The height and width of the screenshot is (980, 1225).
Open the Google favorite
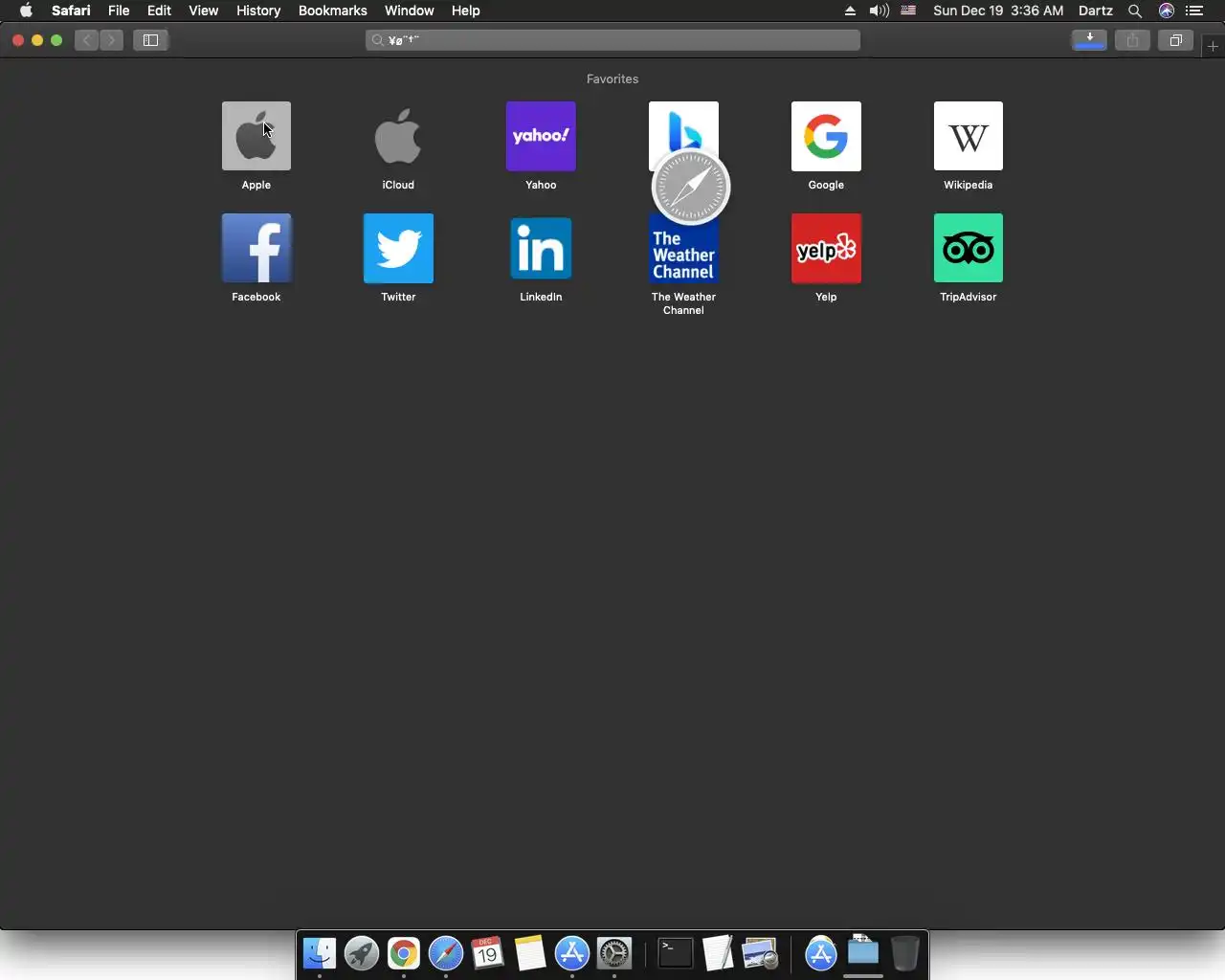tap(826, 136)
